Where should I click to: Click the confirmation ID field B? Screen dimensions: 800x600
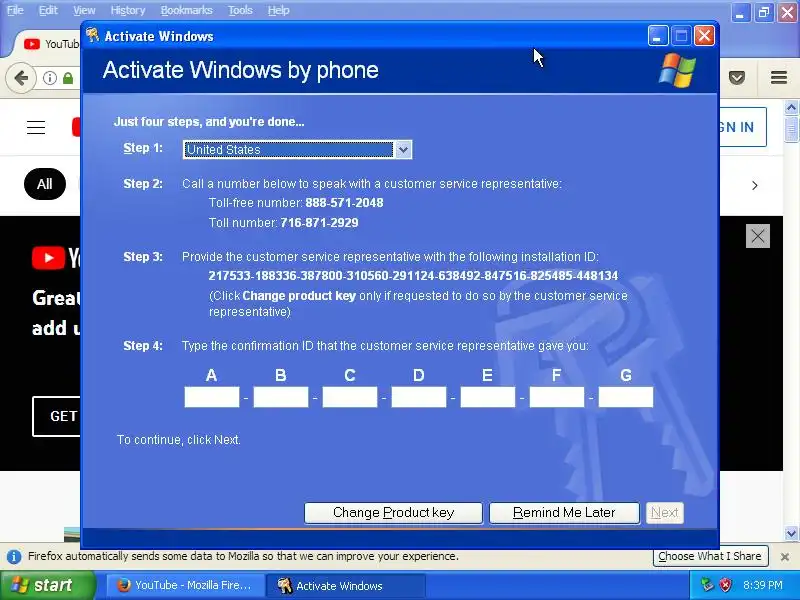[281, 397]
